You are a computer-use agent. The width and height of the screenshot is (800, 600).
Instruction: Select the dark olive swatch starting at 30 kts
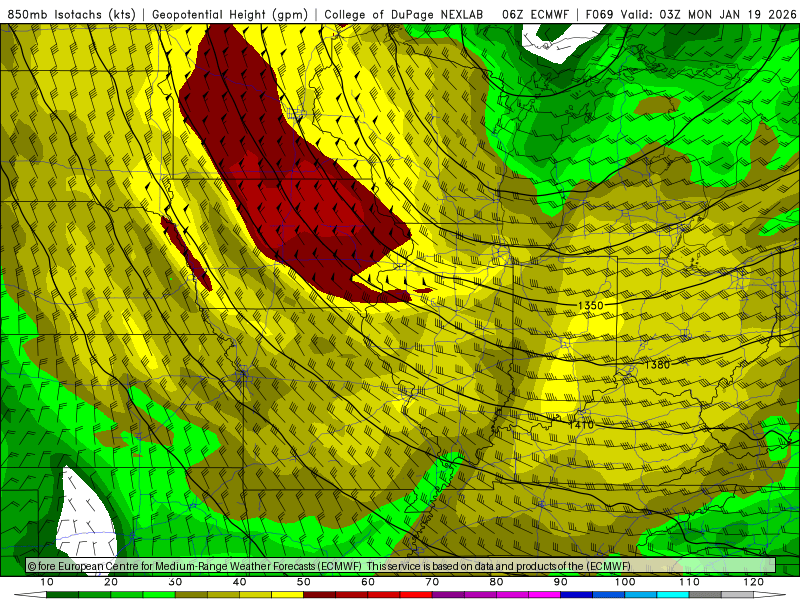pos(191,594)
